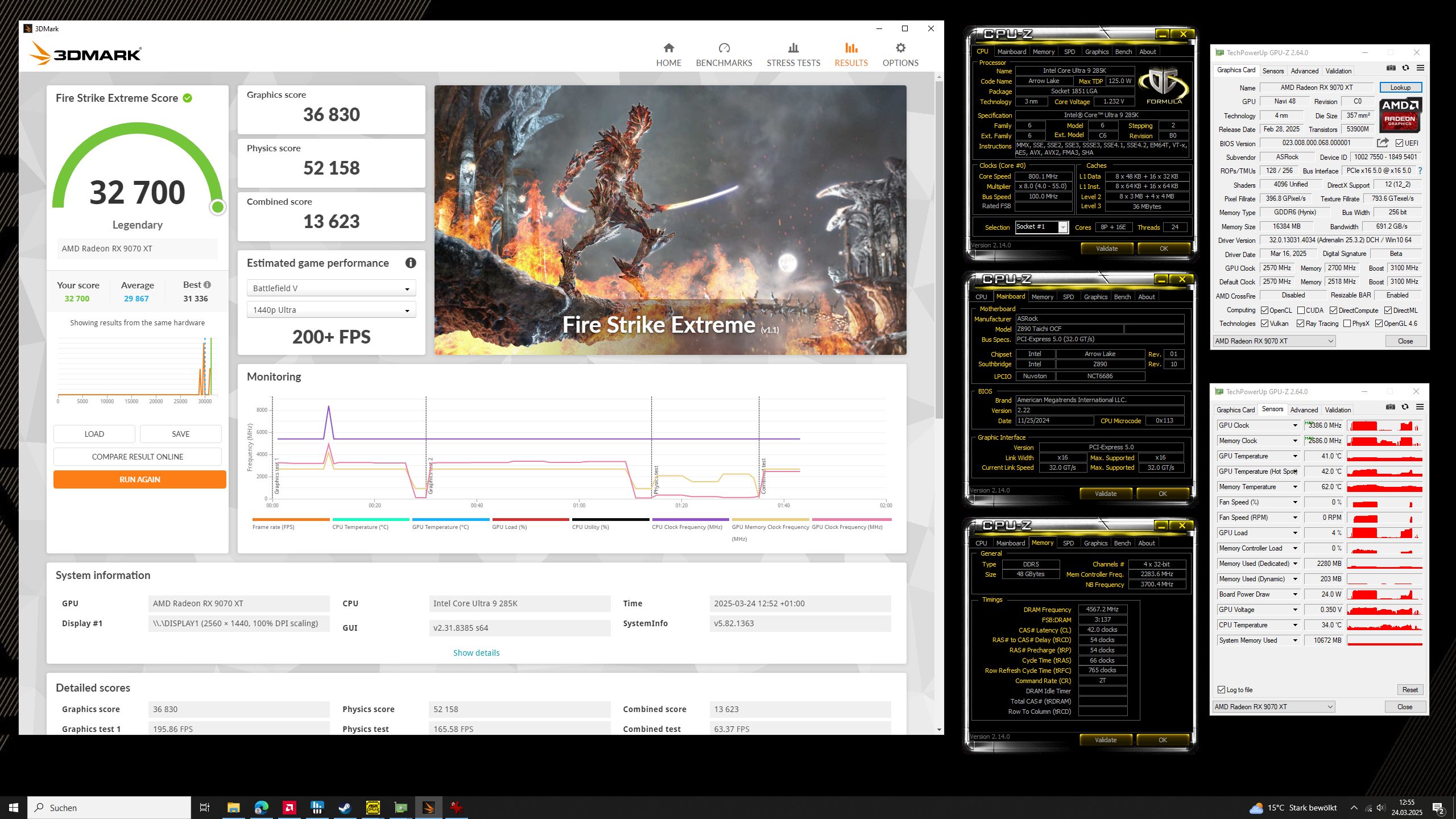Switch to GPU-Z via its taskbar icon
Screen dimensions: 1456x819
tap(400, 808)
